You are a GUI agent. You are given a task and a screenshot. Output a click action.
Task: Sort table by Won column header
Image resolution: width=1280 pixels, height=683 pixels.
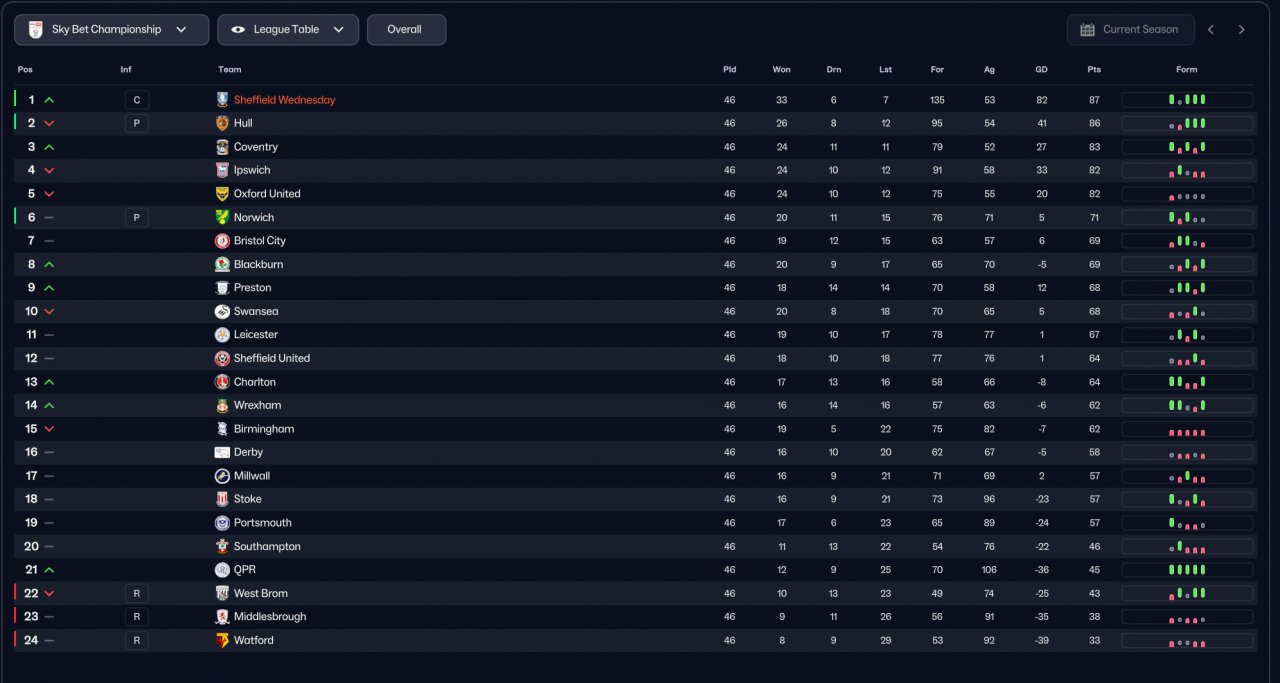pos(782,70)
